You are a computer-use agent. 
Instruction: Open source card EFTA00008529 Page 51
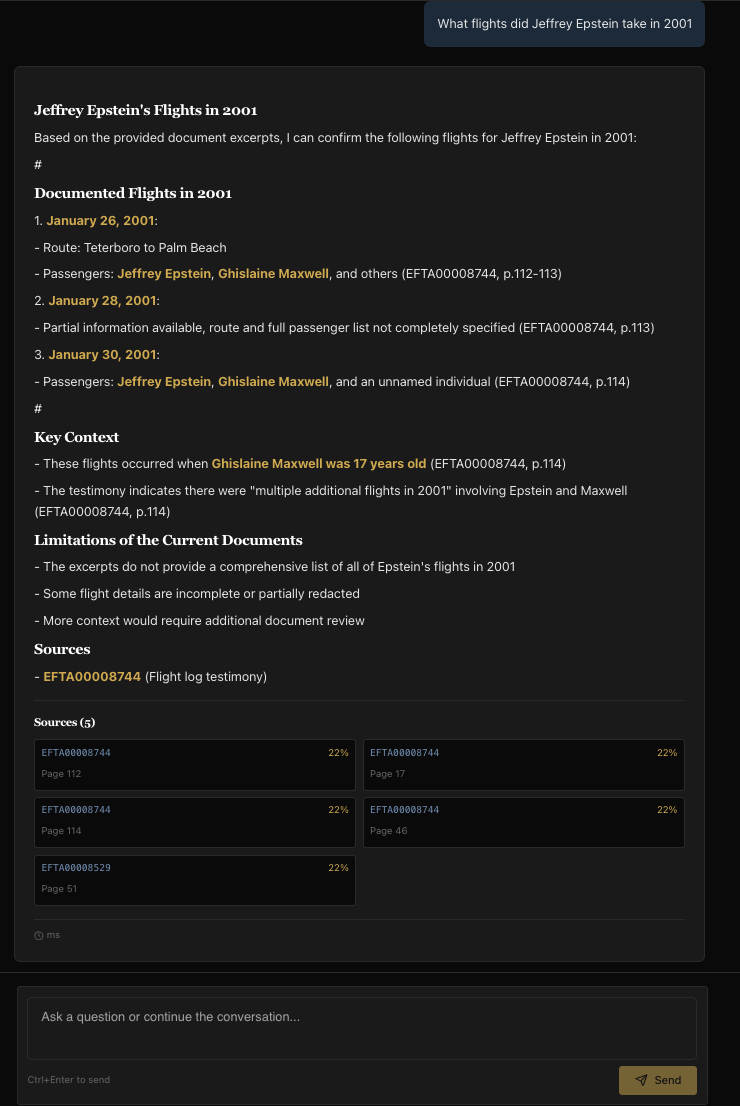pyautogui.click(x=195, y=880)
